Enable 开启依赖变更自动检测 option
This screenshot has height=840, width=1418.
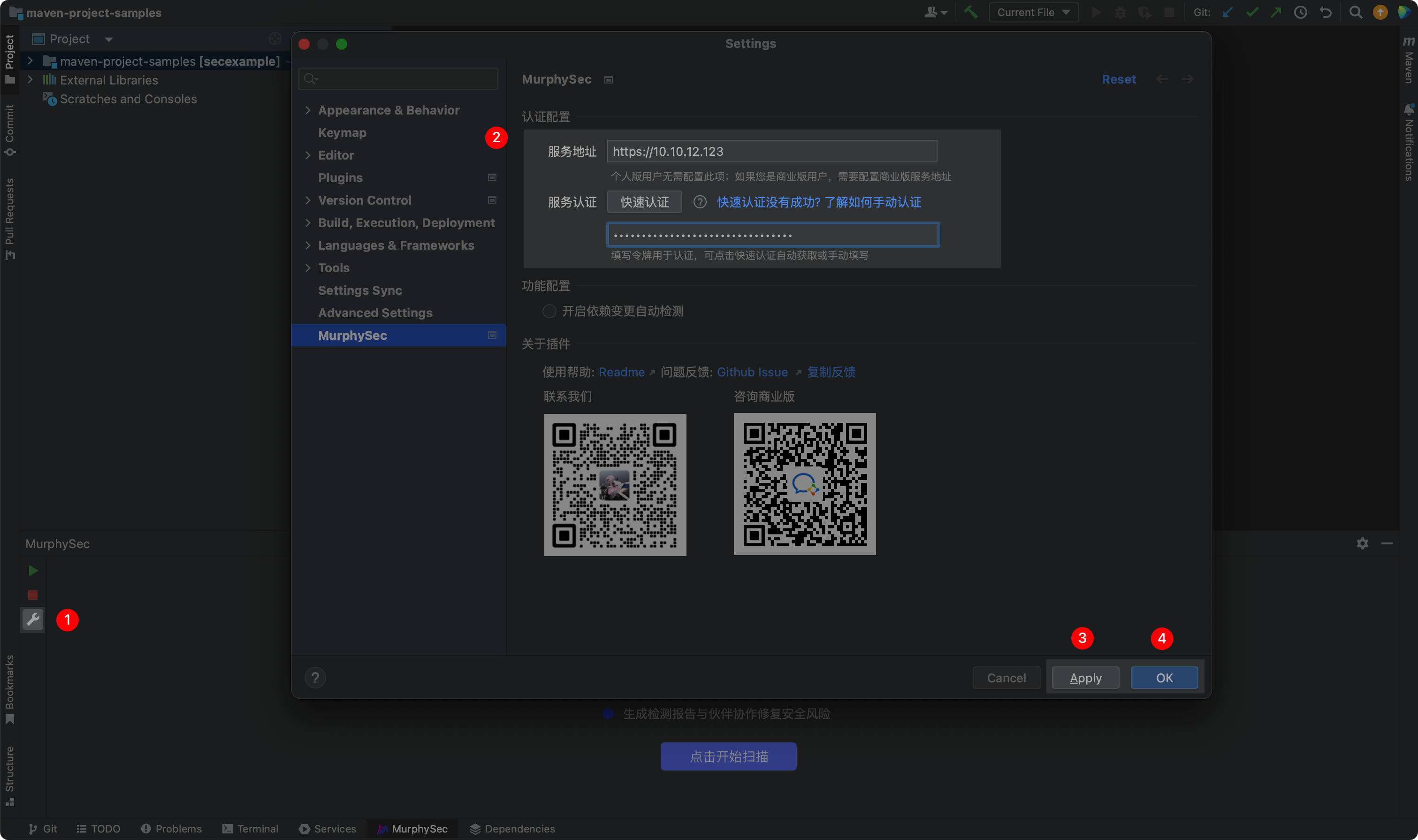(x=549, y=311)
